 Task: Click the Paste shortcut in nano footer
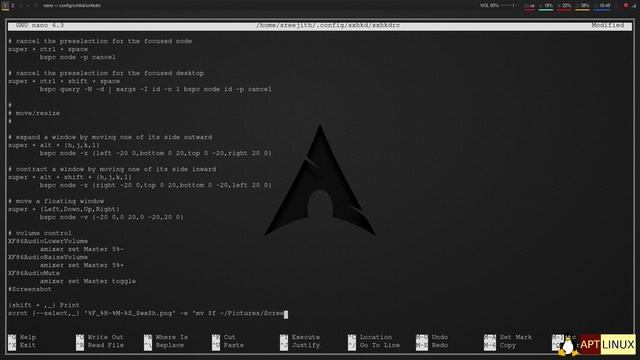[x=228, y=345]
